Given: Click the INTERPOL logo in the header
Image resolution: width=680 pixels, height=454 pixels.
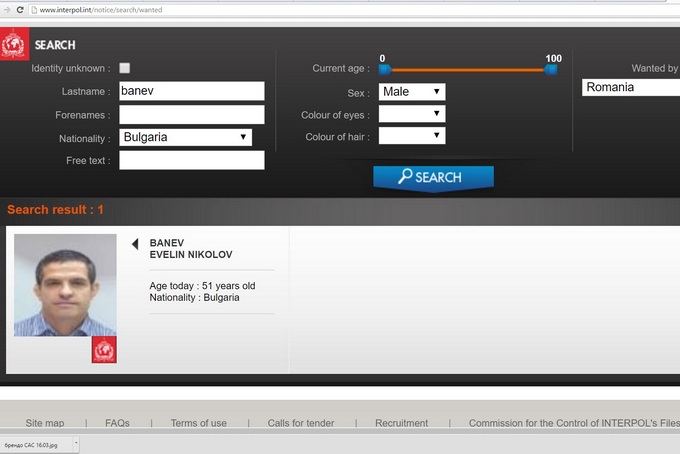Looking at the screenshot, I should click(14, 45).
